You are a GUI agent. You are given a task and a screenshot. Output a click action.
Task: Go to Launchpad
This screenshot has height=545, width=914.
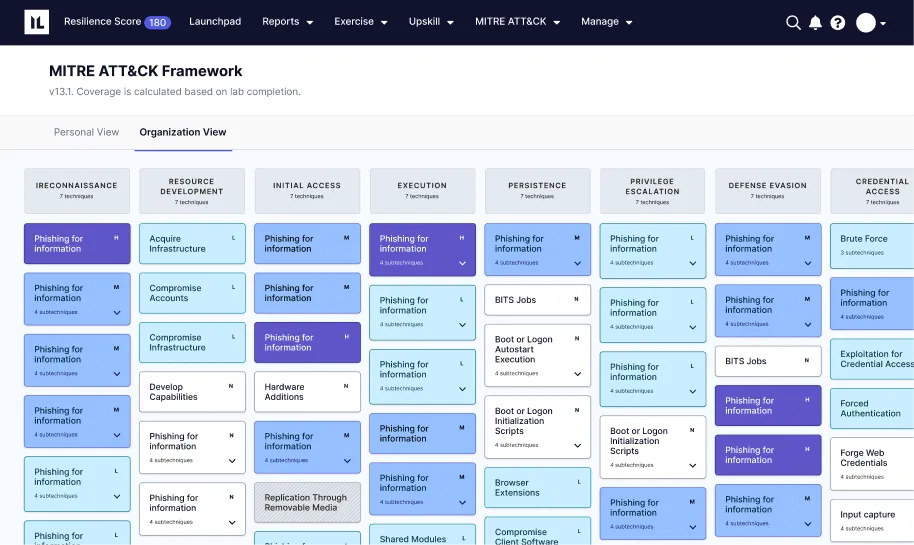[x=215, y=22]
